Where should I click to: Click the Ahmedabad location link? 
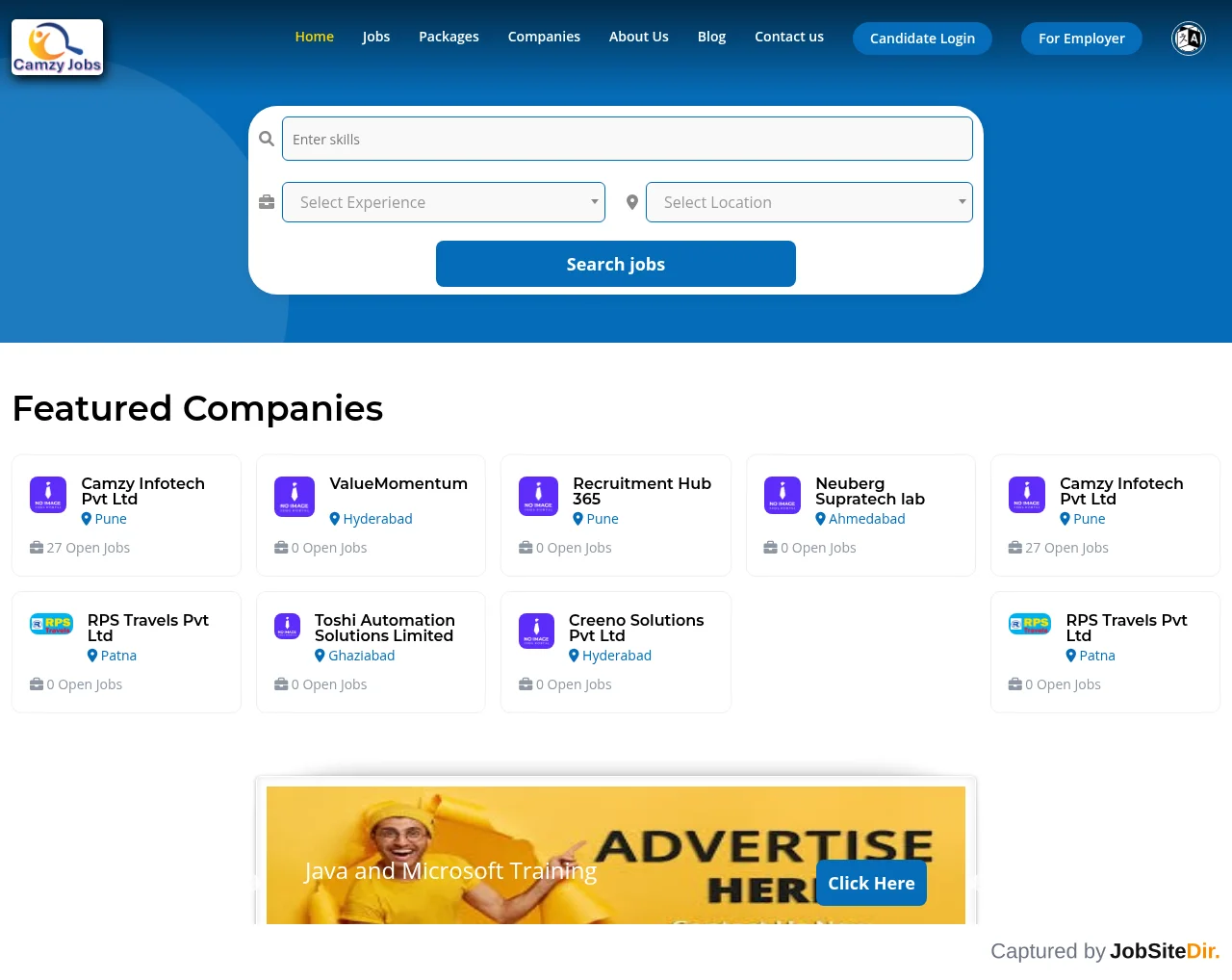867,519
